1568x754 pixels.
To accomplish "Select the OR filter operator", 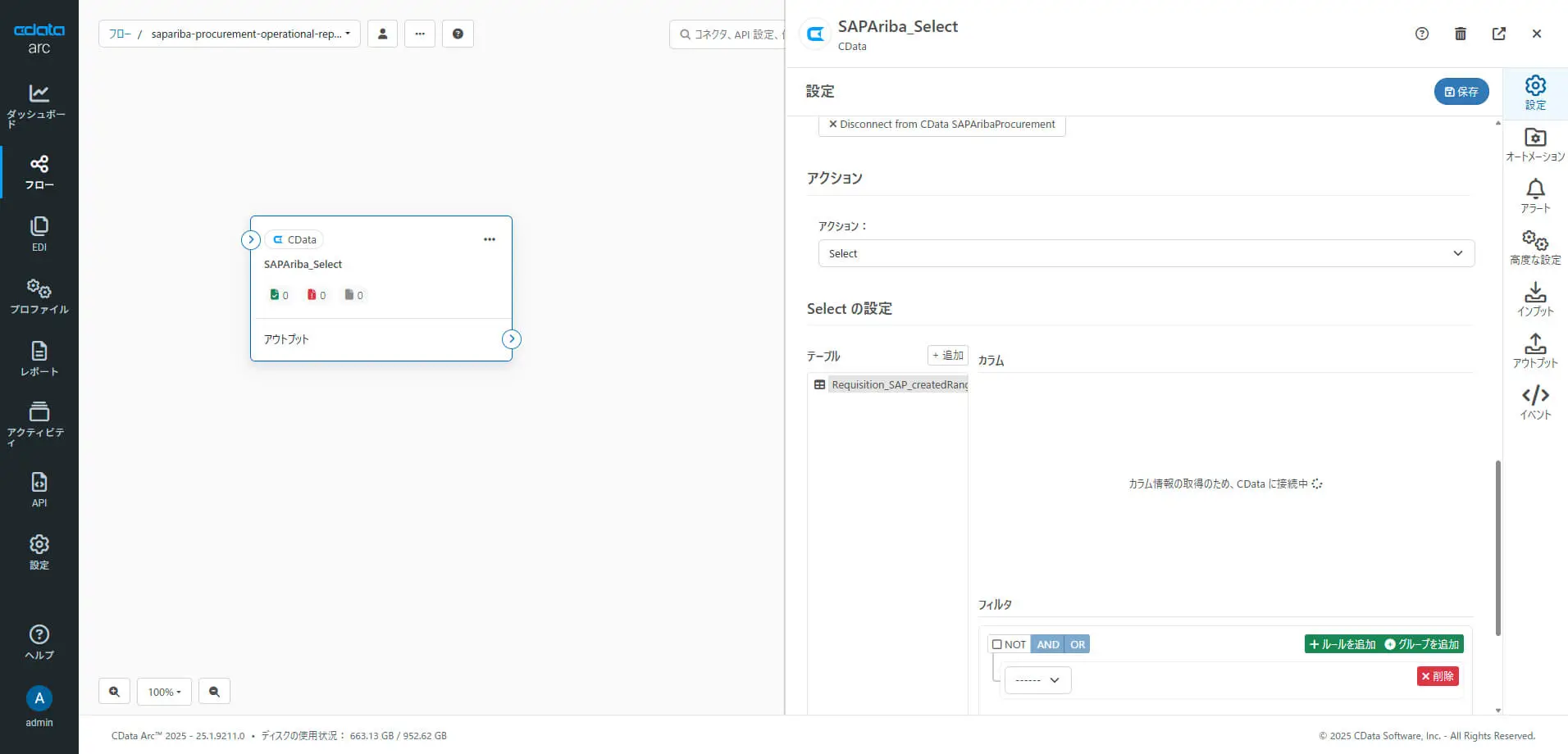I will click(1078, 644).
